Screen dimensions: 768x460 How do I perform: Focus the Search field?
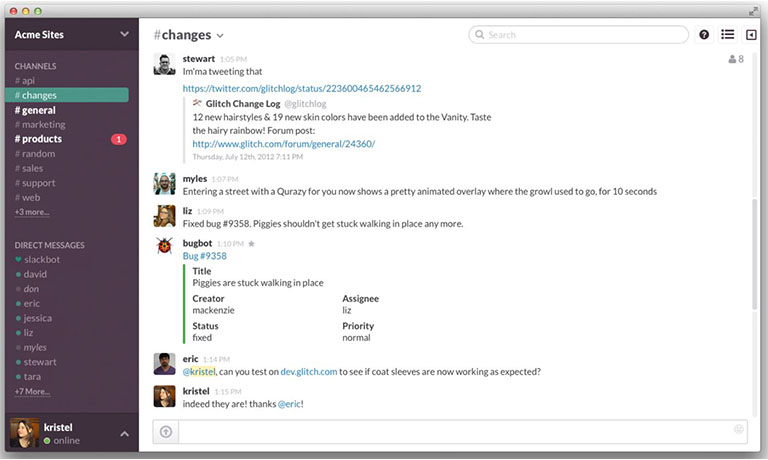(x=578, y=34)
